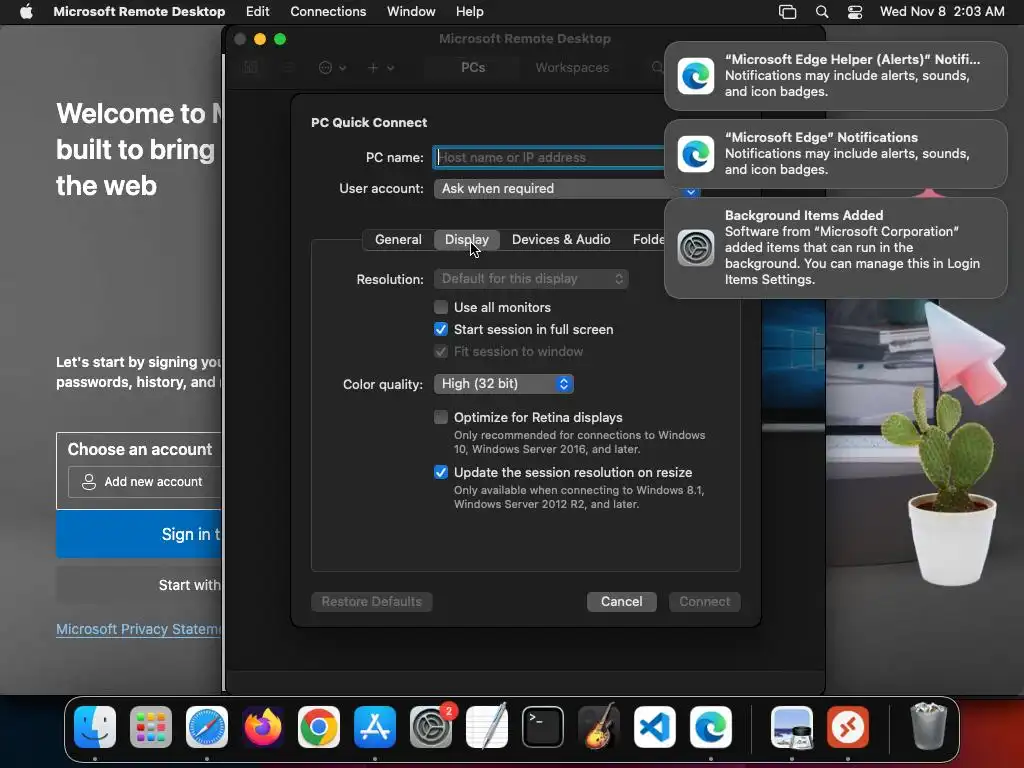Click the Cancel button
1024x768 pixels.
(621, 601)
